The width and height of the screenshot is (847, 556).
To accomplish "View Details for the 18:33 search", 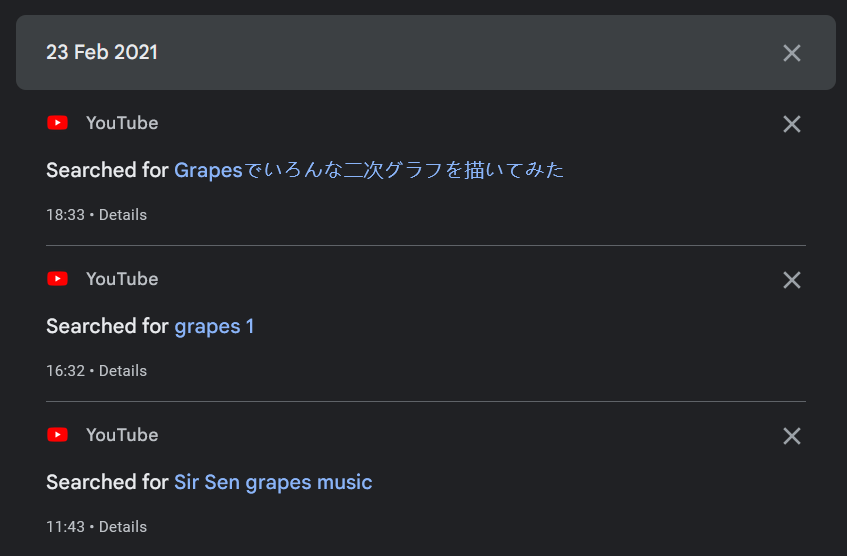I will tap(123, 215).
